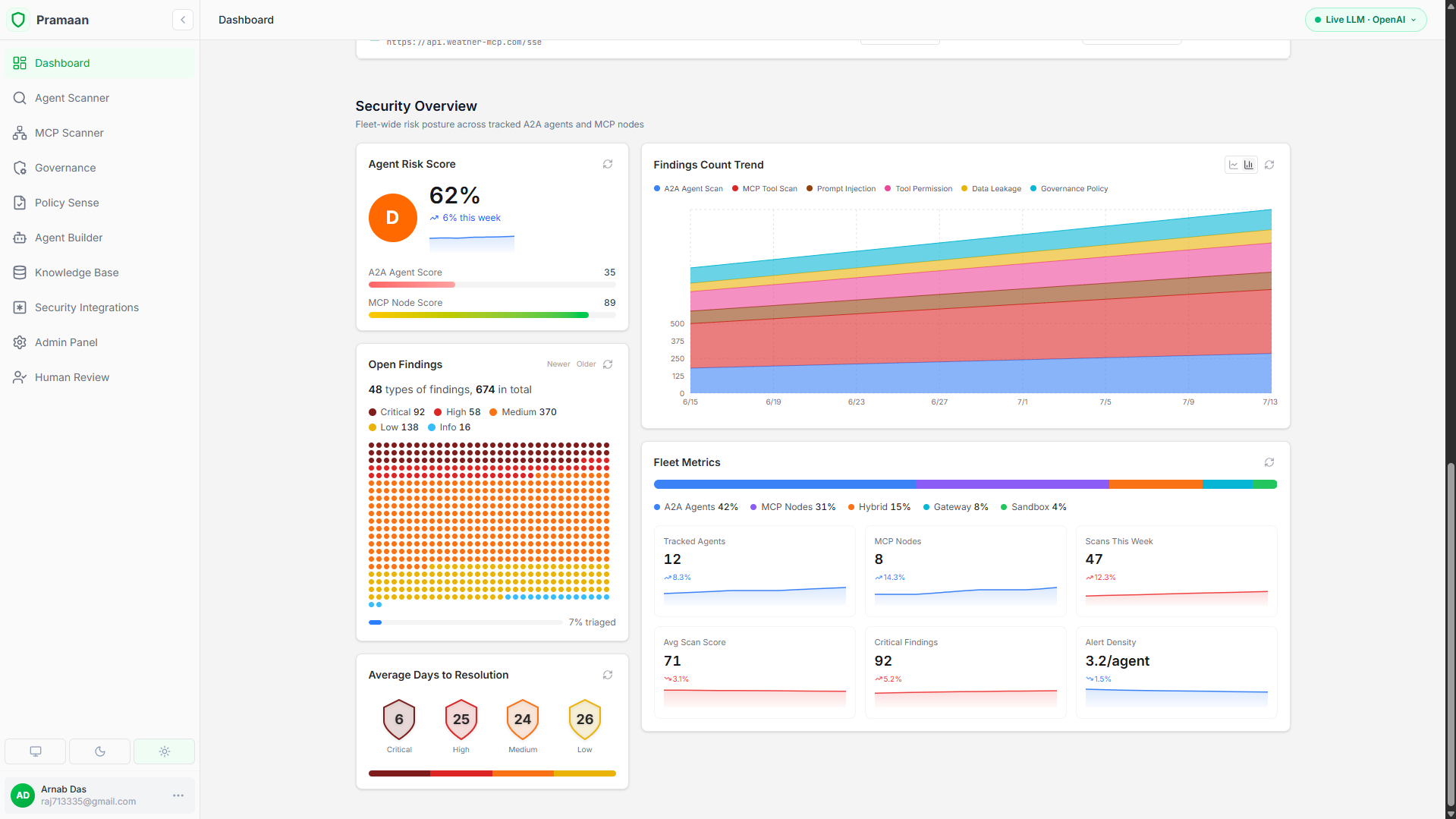Open the Live LLM OpenAI dropdown
The image size is (1456, 819).
coord(1366,20)
